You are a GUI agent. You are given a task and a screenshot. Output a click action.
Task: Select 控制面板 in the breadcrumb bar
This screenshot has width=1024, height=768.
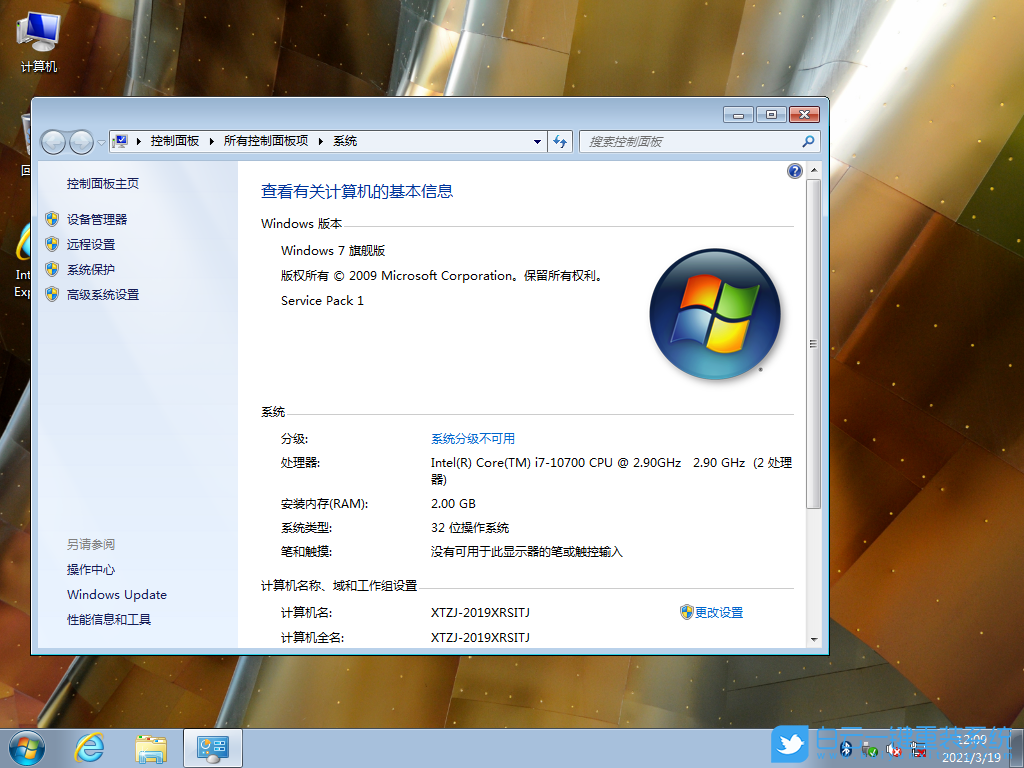(174, 141)
